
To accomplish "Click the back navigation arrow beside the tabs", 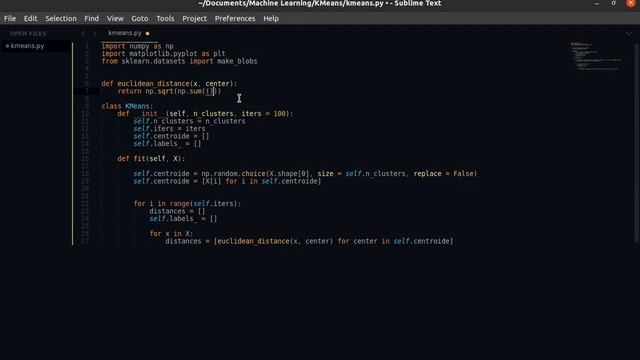I will click(83, 33).
